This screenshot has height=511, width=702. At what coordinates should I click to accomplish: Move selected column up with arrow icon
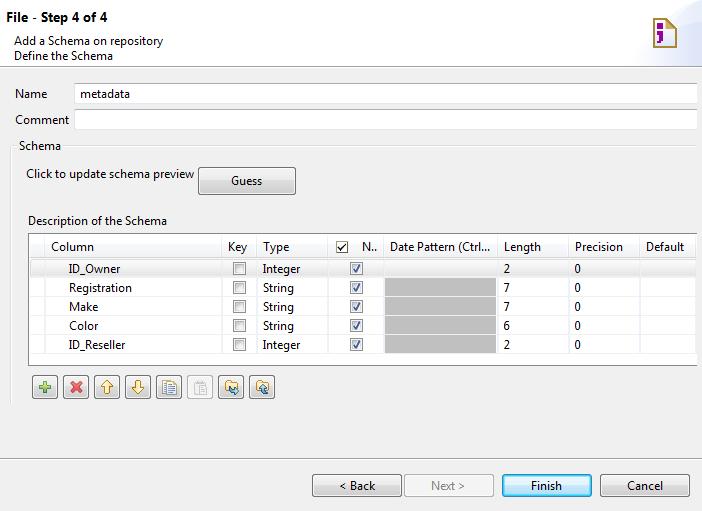[107, 388]
